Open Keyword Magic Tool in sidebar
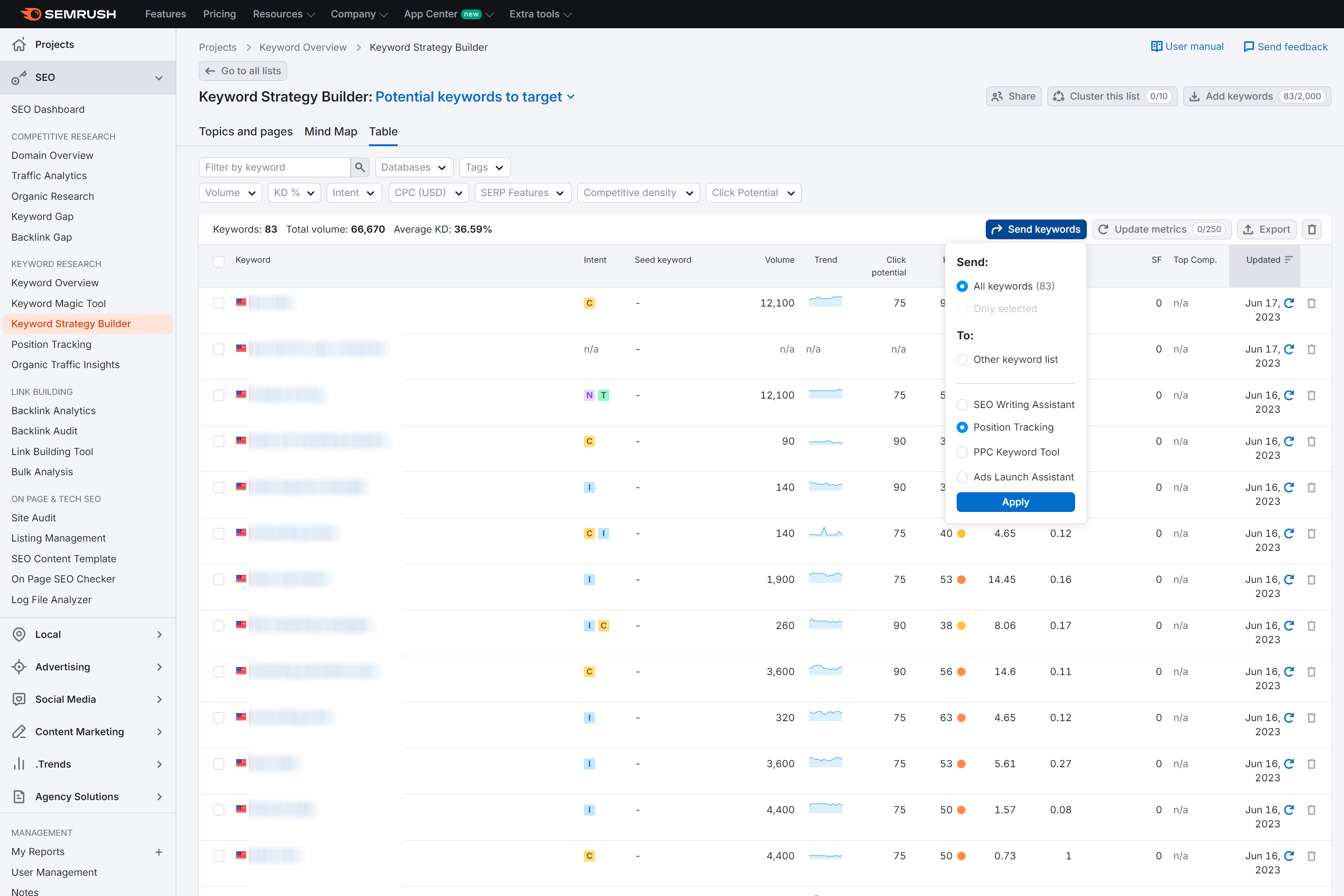 coord(59,303)
